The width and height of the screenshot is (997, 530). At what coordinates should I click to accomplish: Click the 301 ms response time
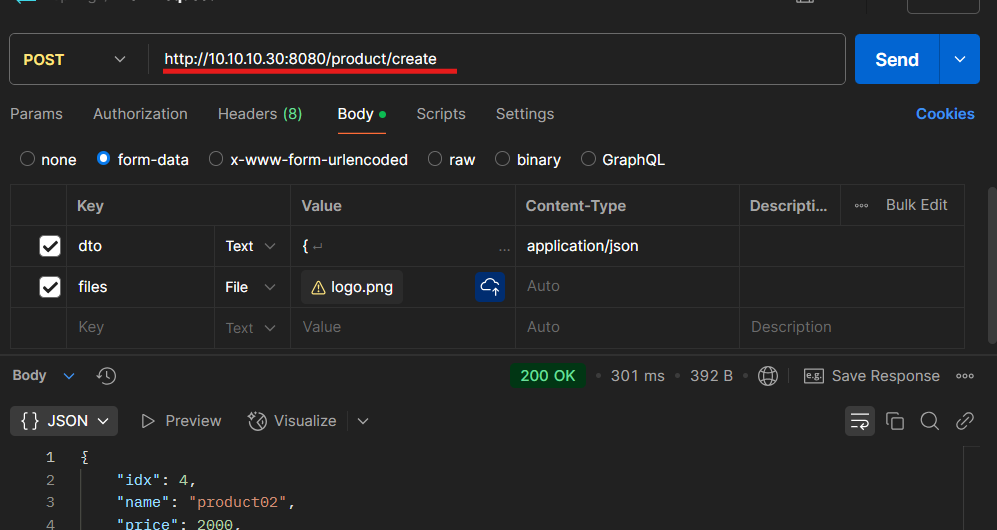click(x=637, y=376)
